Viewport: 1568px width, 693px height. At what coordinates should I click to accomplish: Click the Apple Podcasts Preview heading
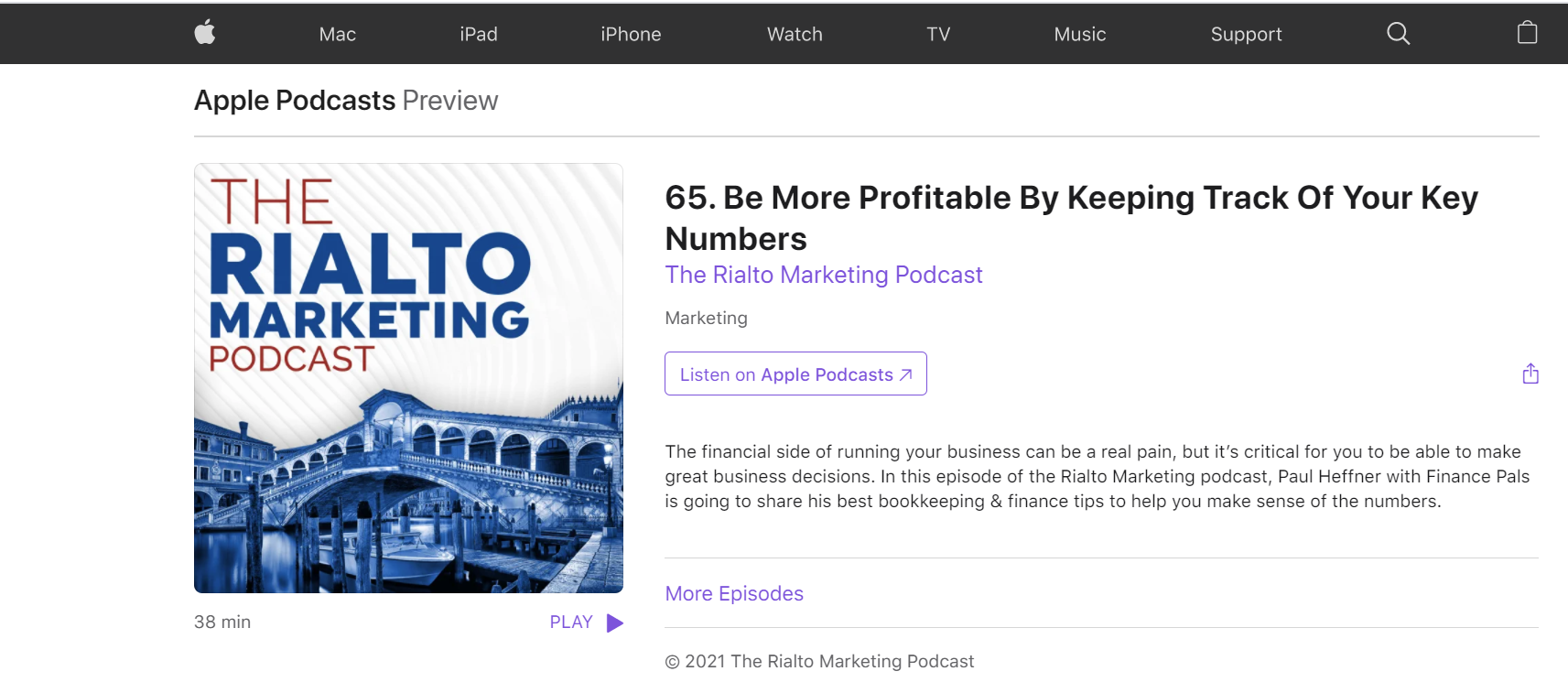tap(346, 100)
